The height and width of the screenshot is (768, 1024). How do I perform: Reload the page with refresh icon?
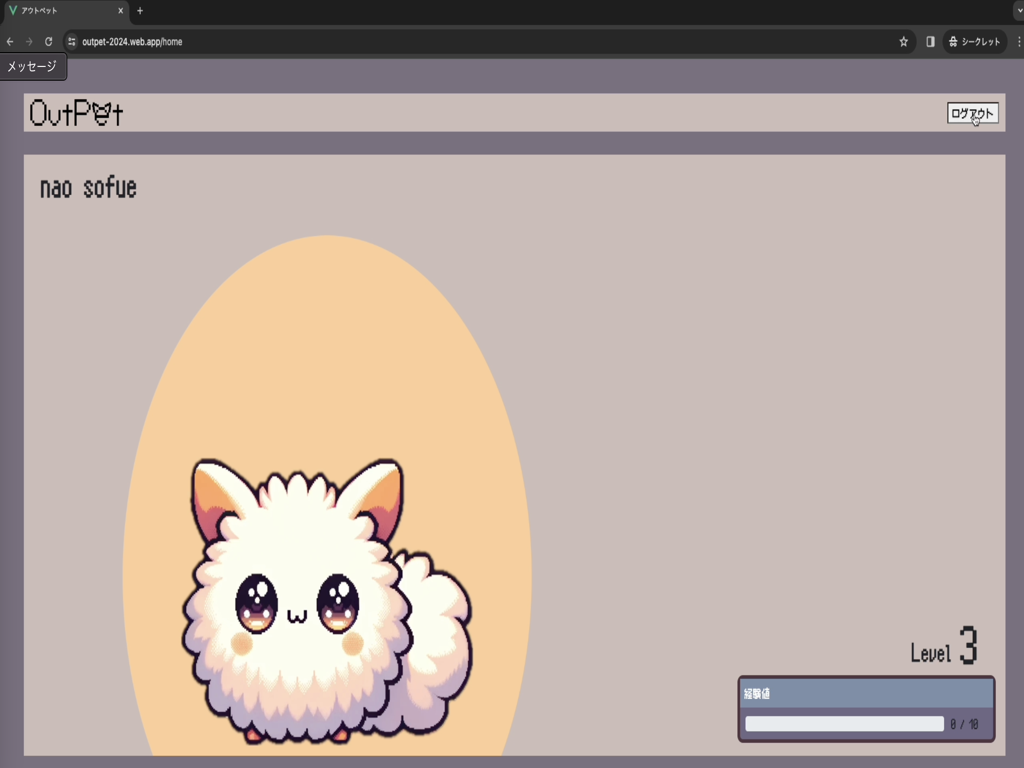[x=48, y=42]
